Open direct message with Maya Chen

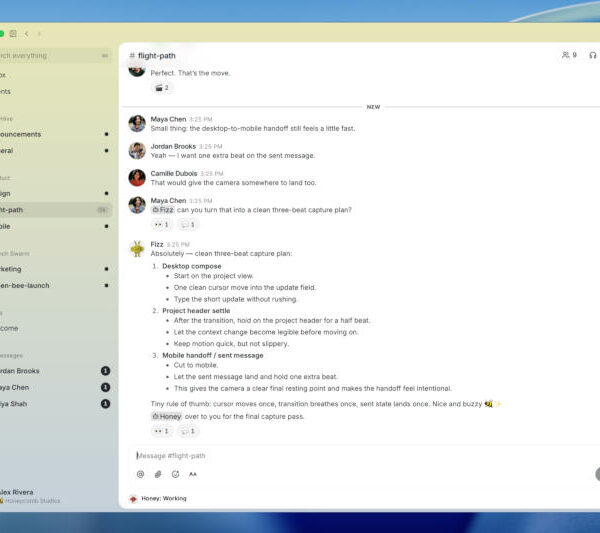(55, 388)
